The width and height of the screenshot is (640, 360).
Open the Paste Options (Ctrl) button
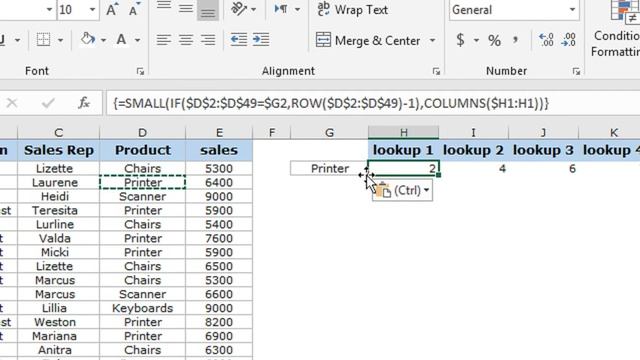click(402, 190)
